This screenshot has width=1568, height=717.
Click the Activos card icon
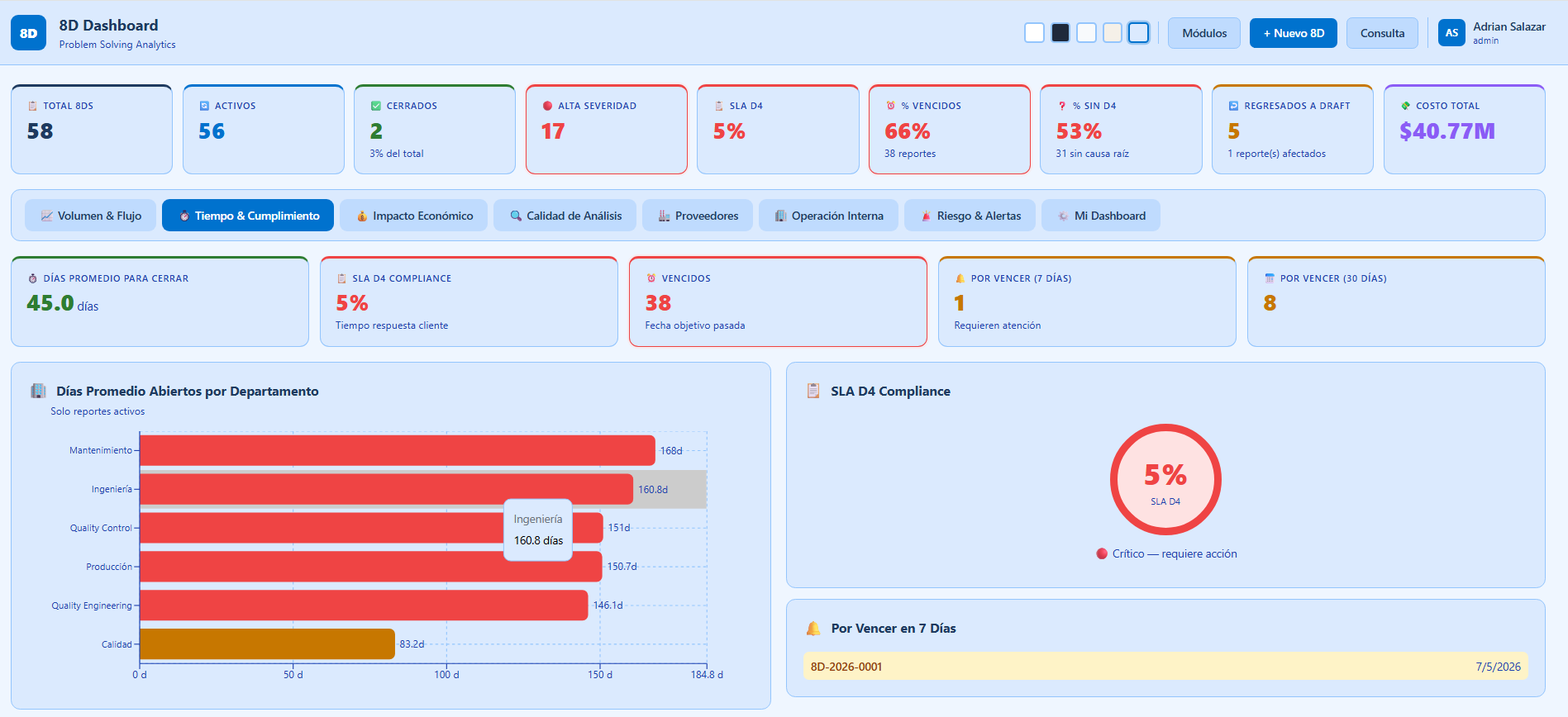204,106
